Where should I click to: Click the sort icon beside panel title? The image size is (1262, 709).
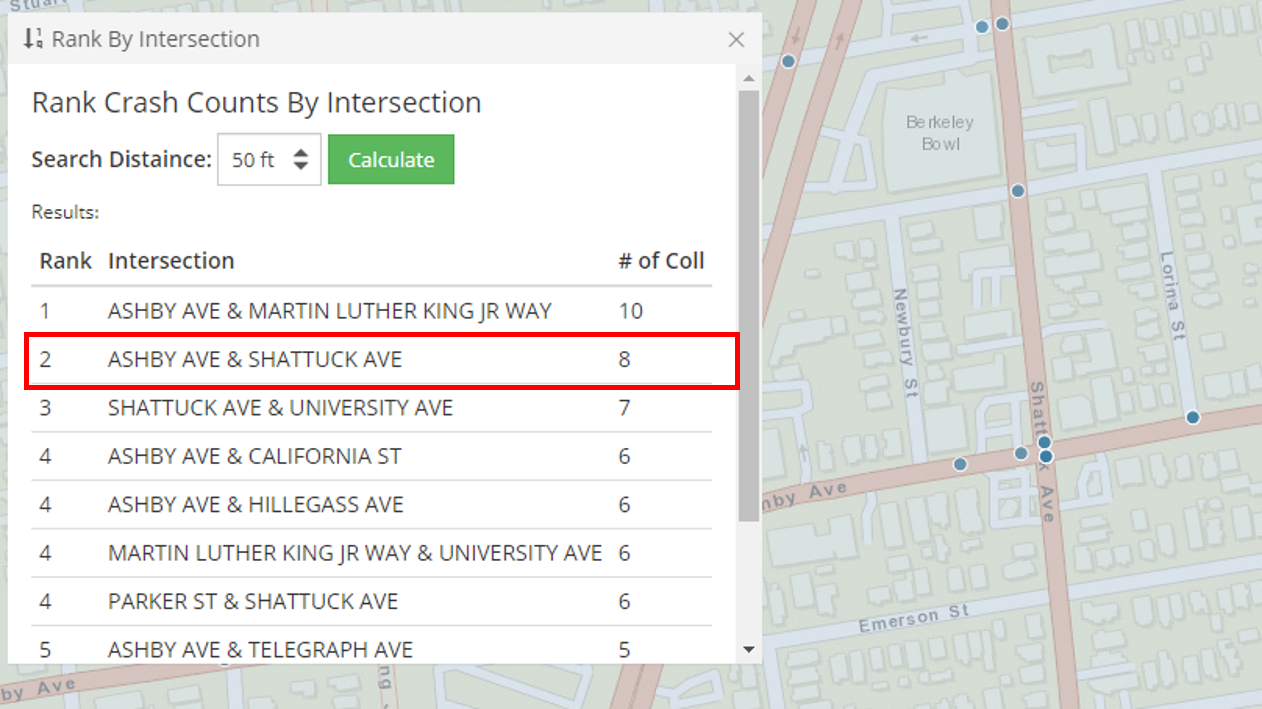33,39
